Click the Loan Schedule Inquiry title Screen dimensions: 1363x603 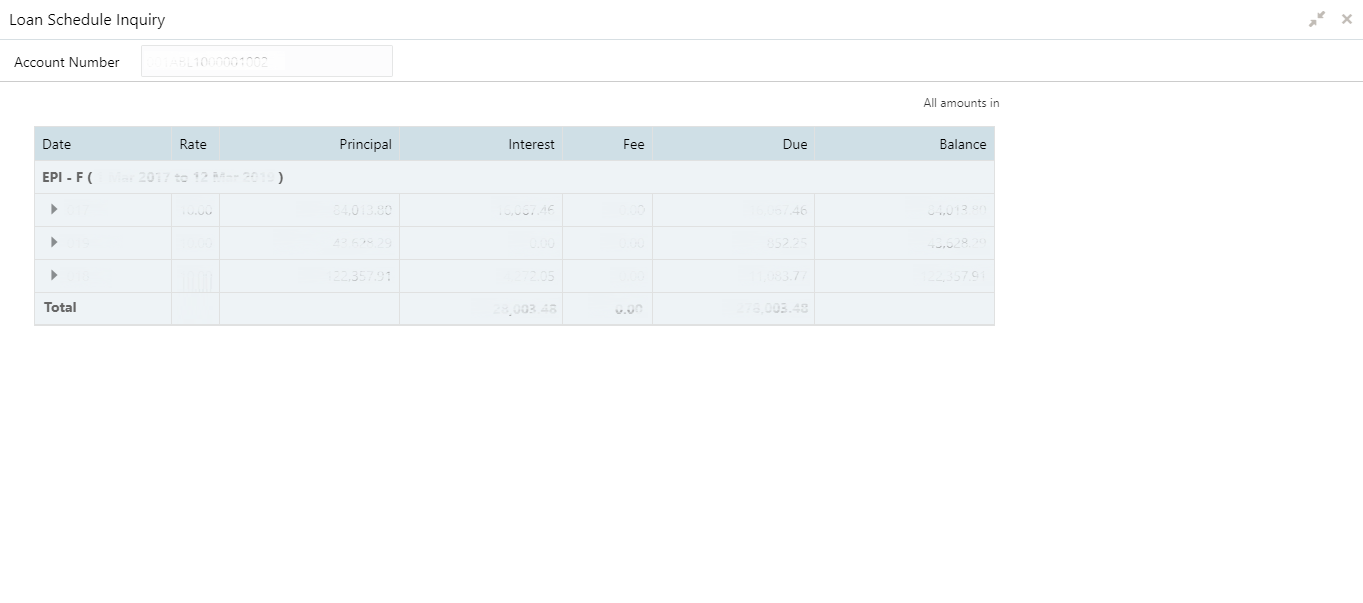pyautogui.click(x=87, y=19)
